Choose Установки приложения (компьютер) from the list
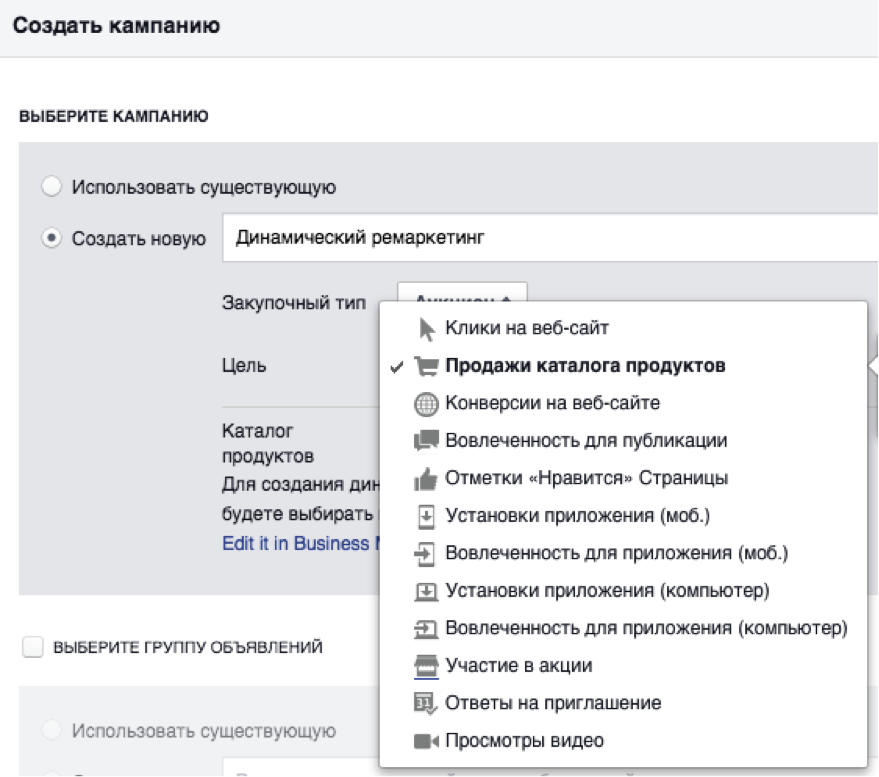 coord(607,591)
